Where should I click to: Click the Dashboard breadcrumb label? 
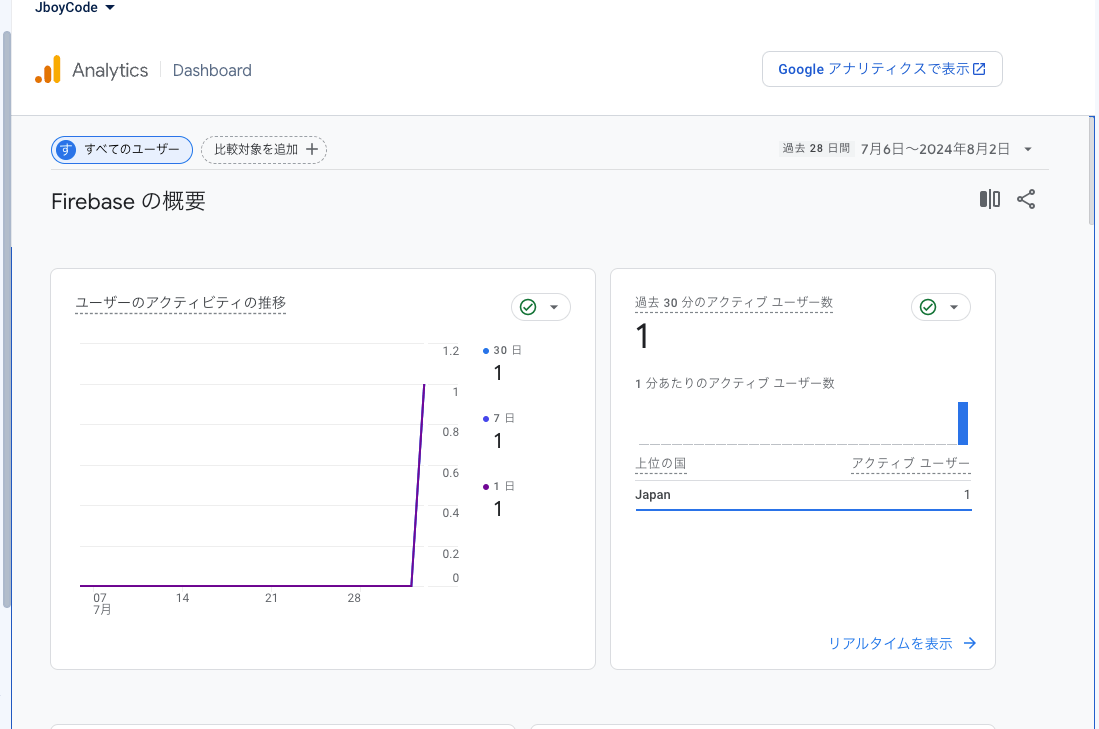tap(212, 70)
